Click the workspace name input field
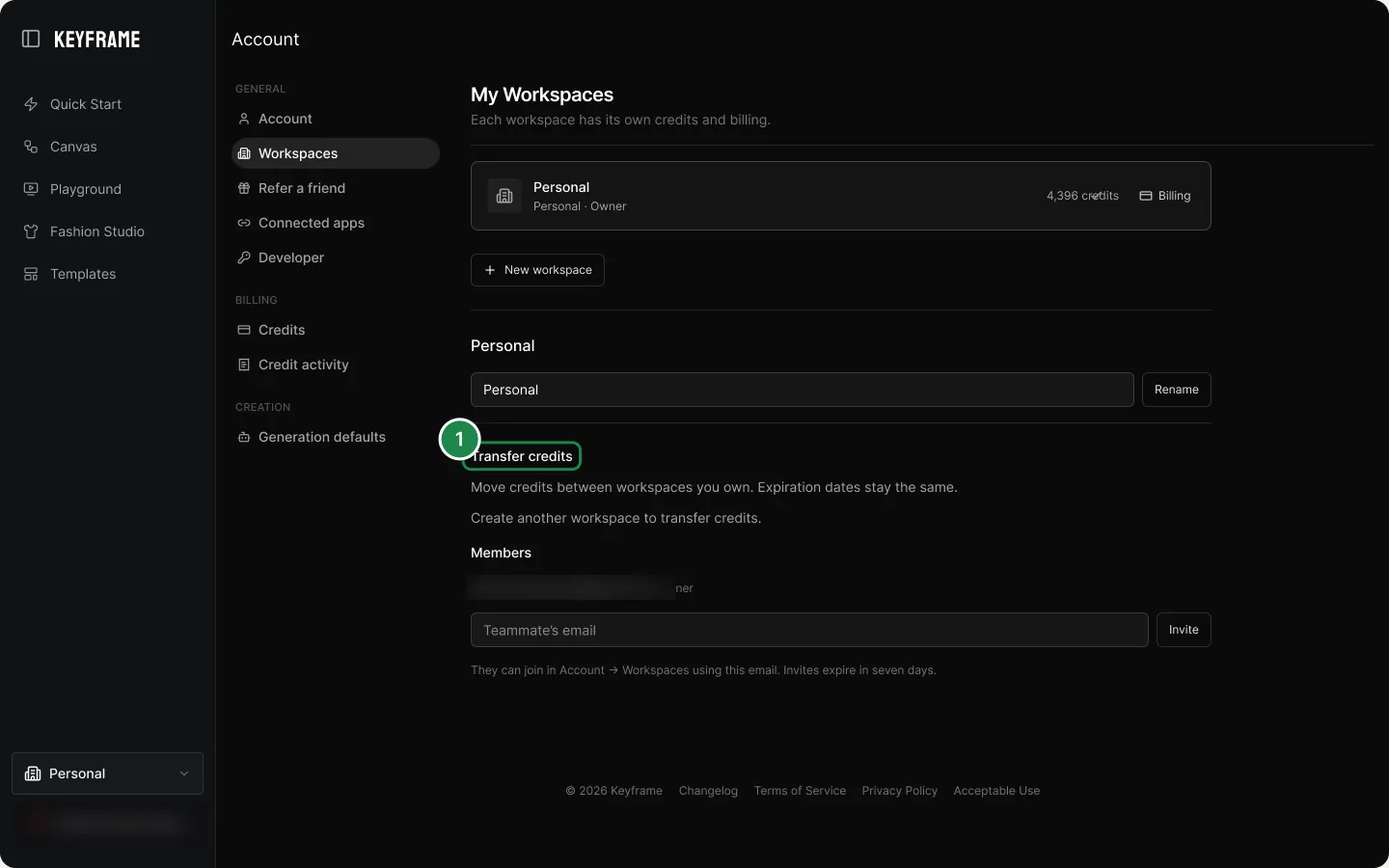Image resolution: width=1389 pixels, height=868 pixels. point(803,390)
